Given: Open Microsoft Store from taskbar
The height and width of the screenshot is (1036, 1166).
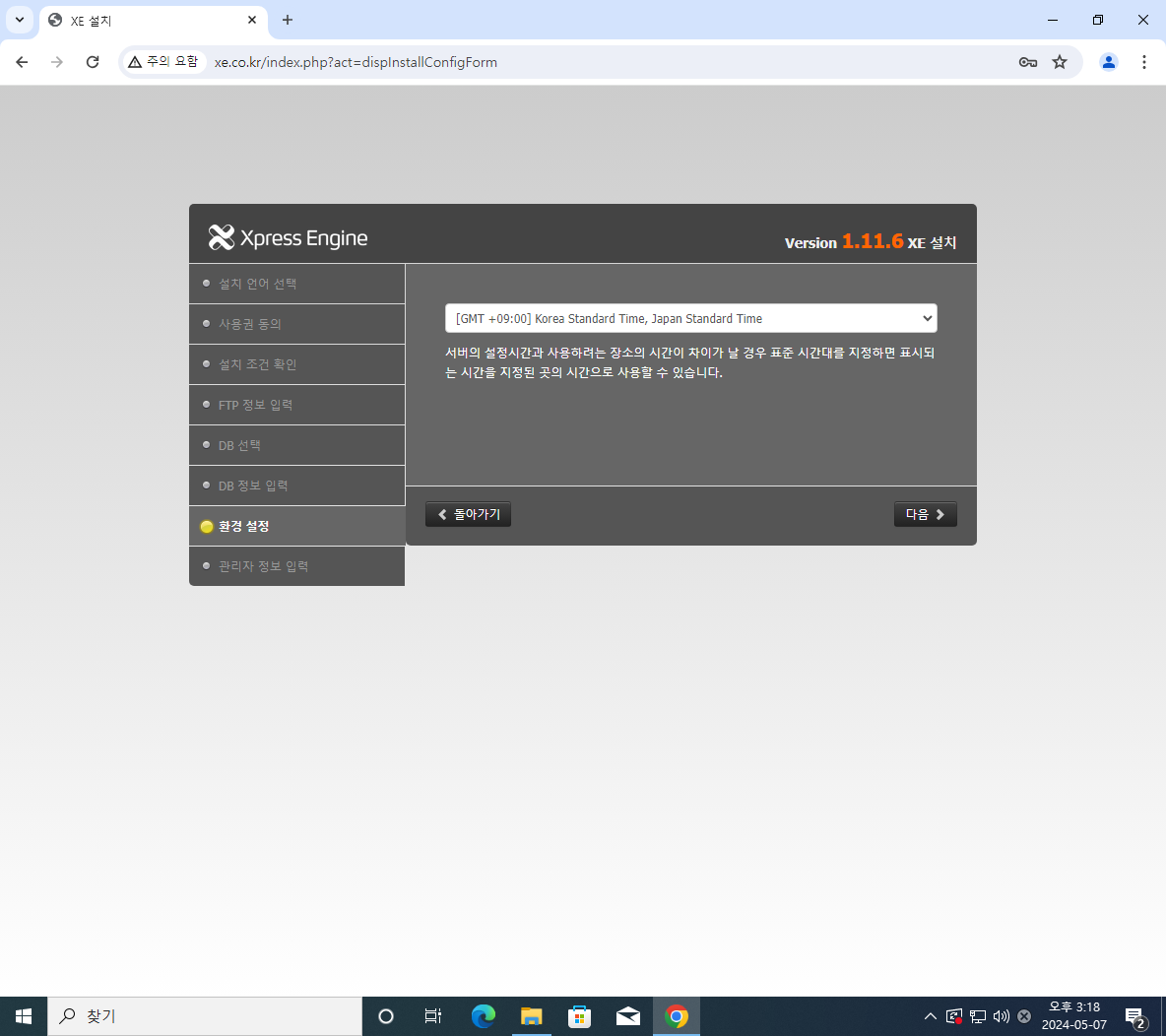Looking at the screenshot, I should point(579,1016).
